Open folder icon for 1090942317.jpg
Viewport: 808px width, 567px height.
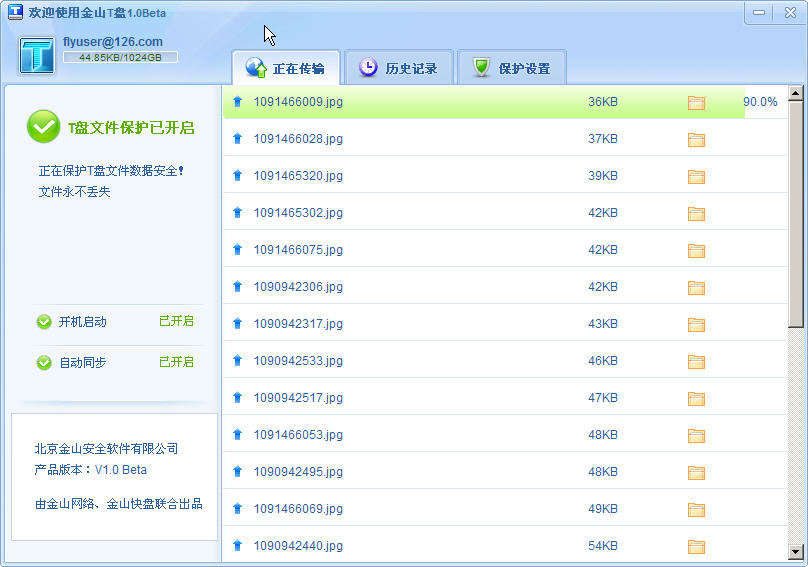tap(696, 325)
